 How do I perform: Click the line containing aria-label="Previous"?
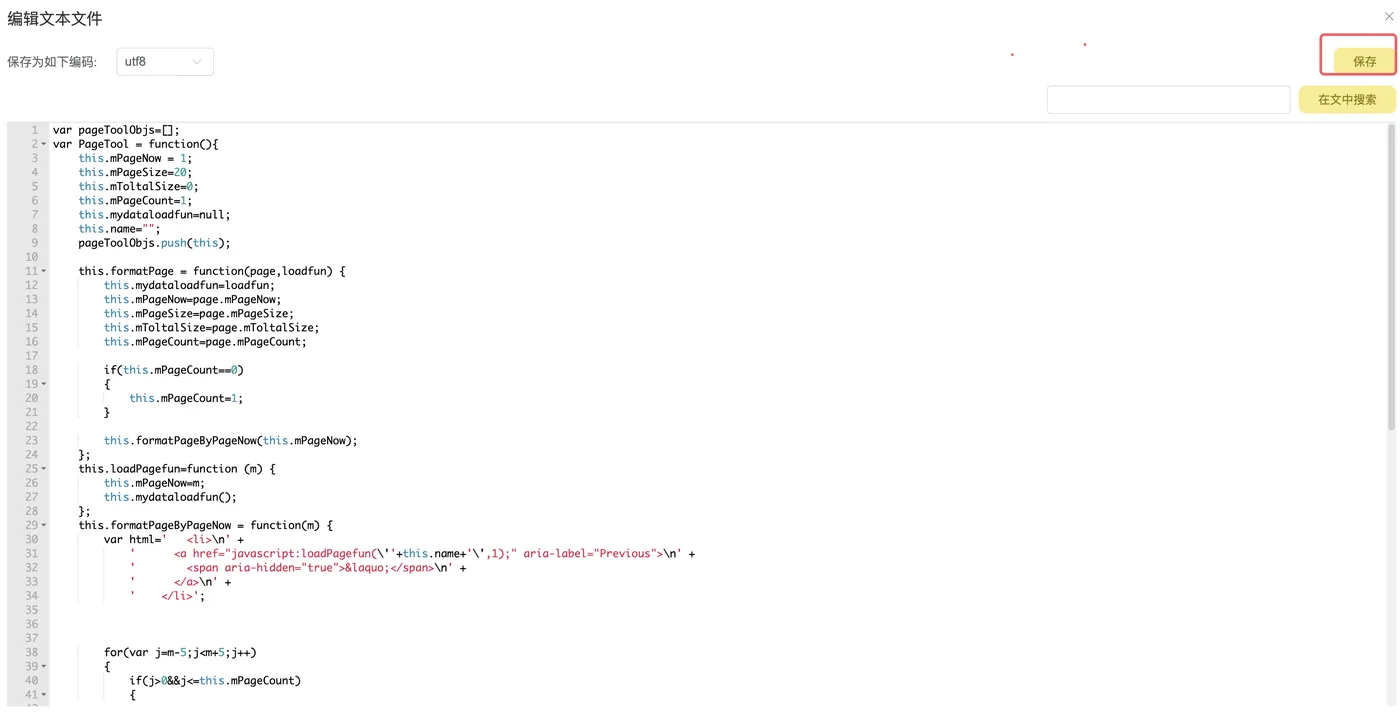pyautogui.click(x=412, y=553)
